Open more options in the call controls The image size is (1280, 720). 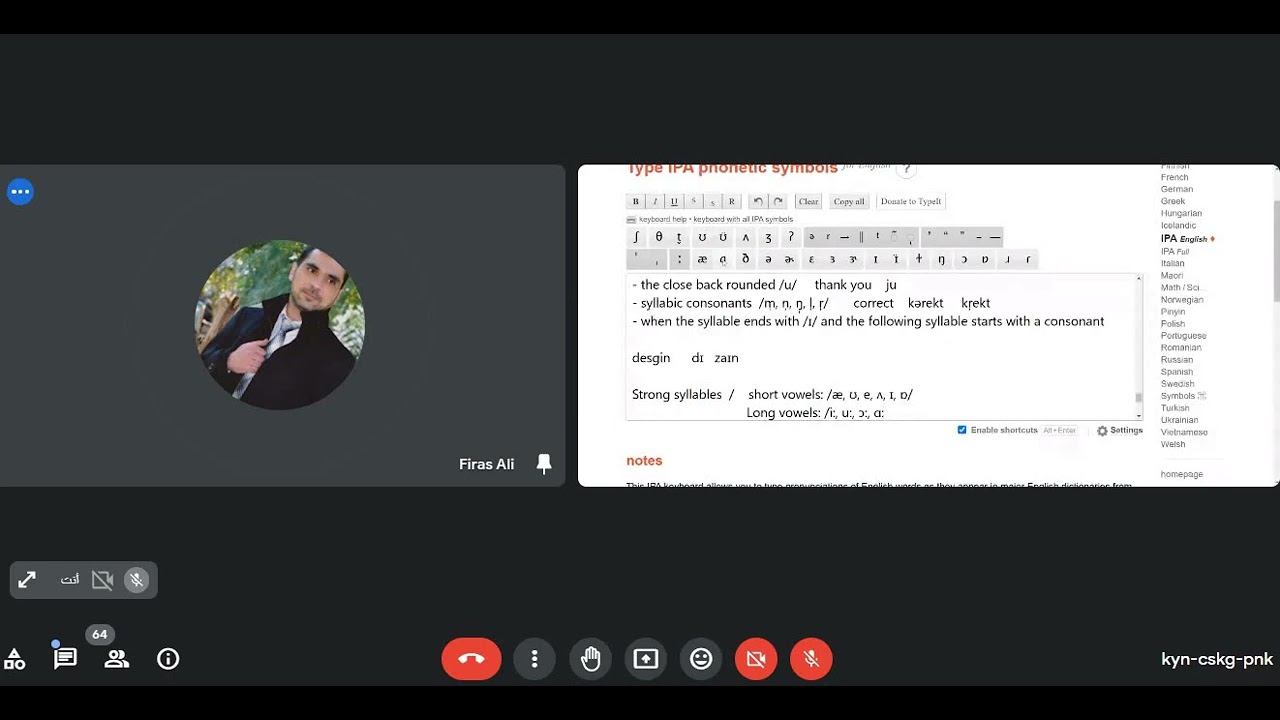pos(535,659)
